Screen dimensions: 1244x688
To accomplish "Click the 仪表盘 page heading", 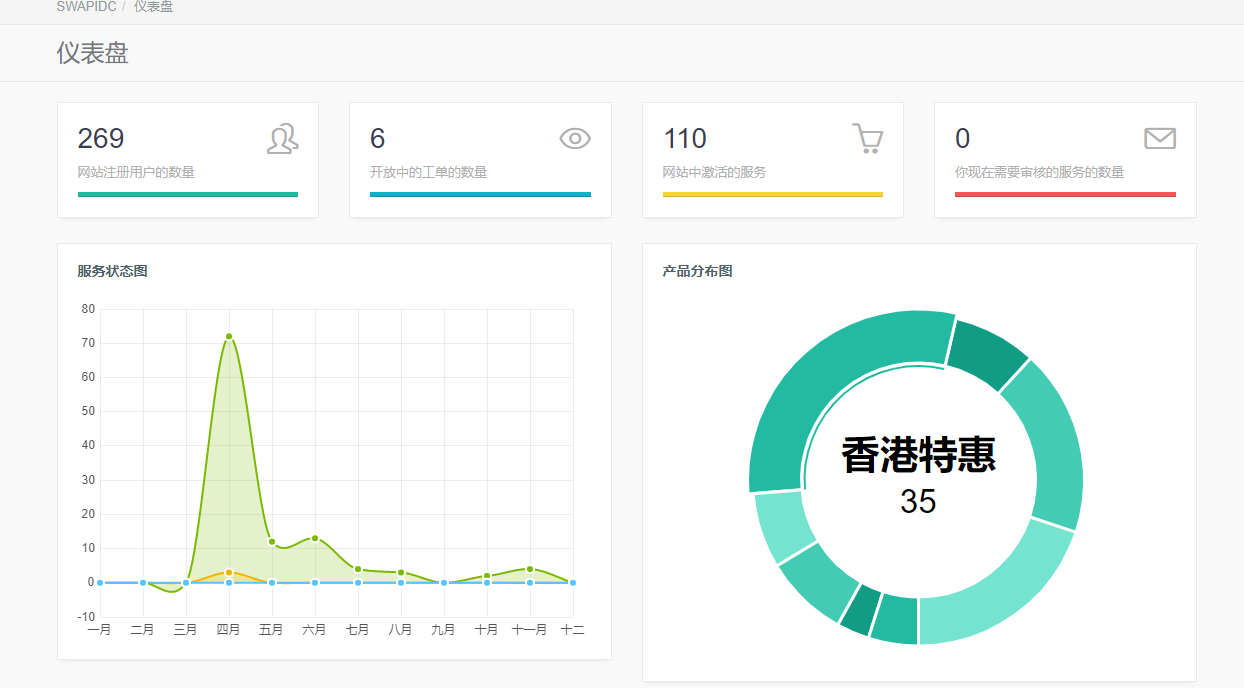I will pyautogui.click(x=93, y=53).
